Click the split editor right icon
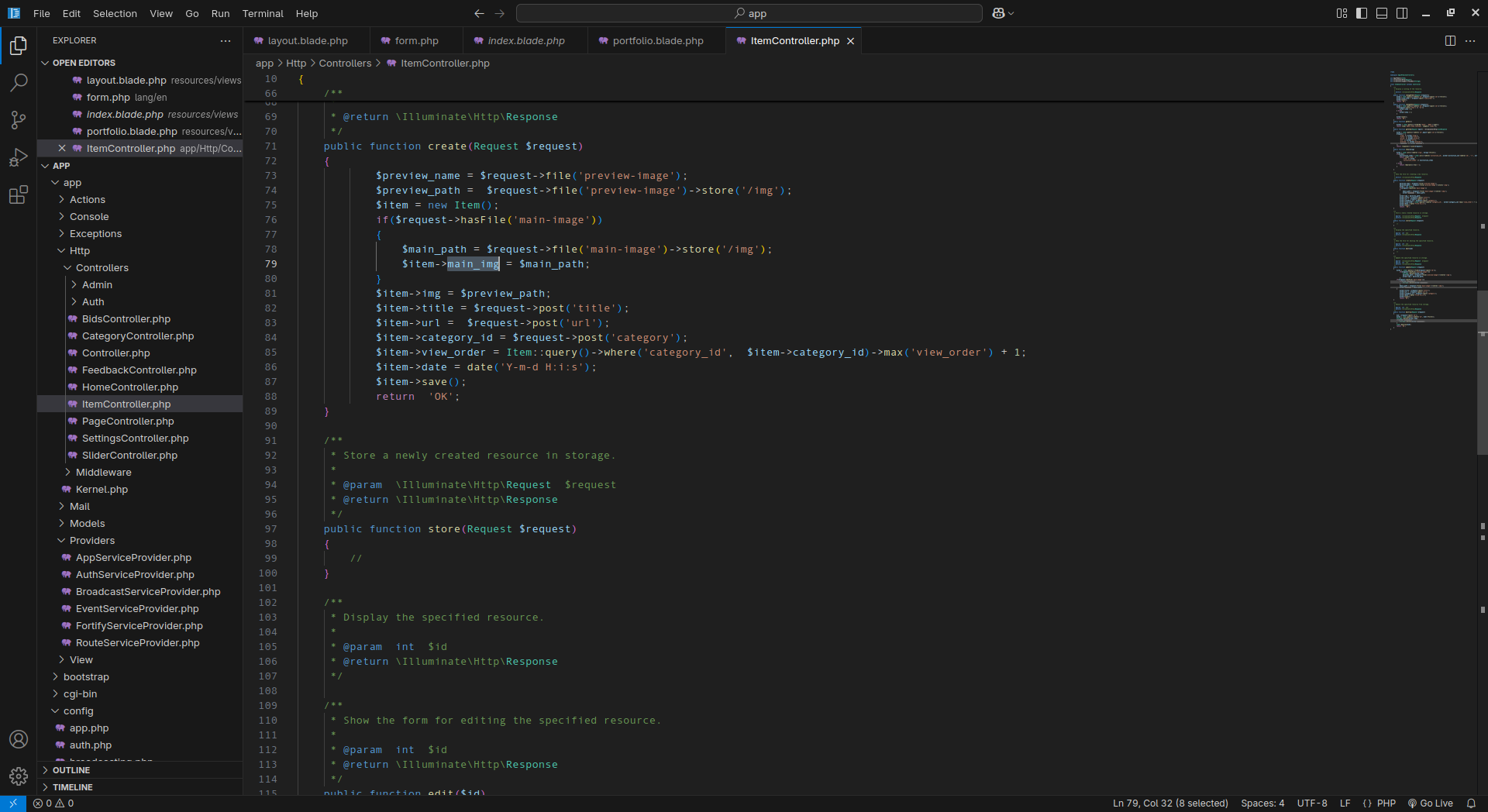 pyautogui.click(x=1450, y=41)
